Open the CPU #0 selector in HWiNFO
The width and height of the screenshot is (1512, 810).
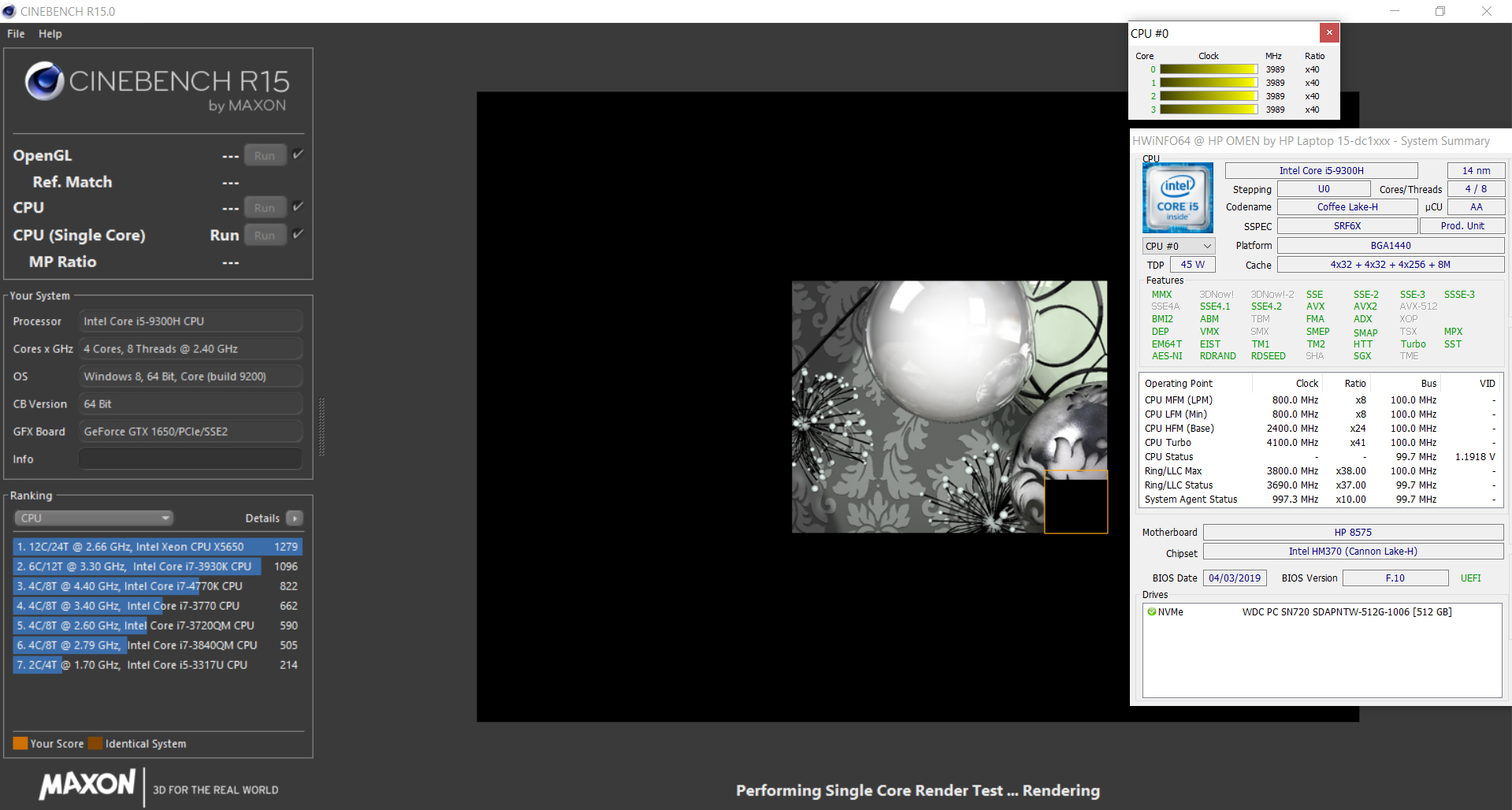point(1179,246)
